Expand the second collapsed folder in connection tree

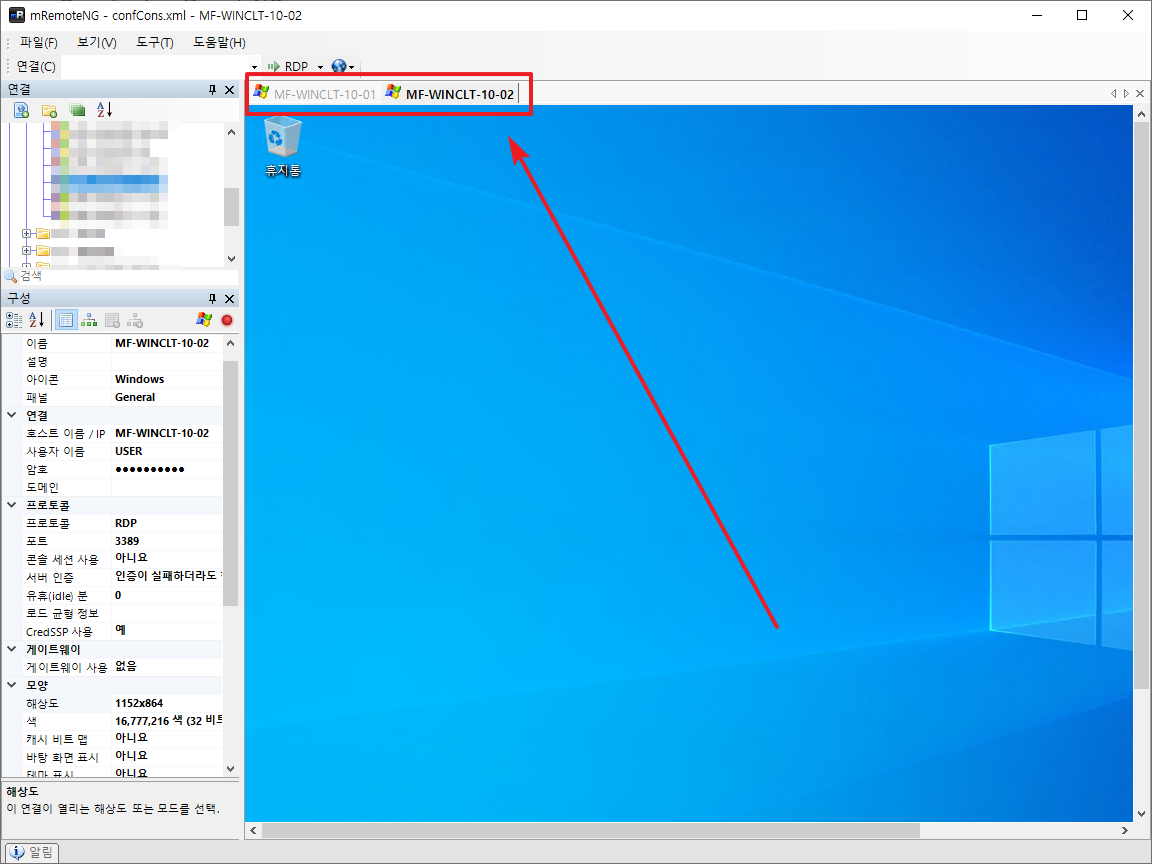point(26,251)
